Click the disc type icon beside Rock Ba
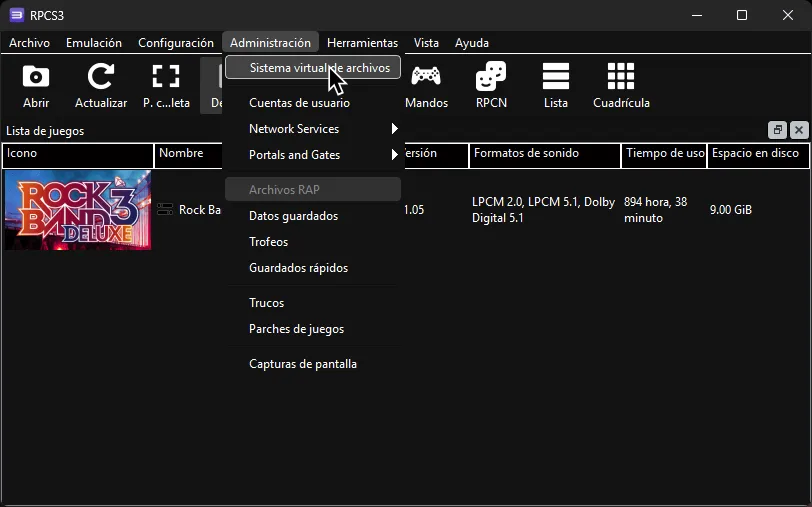Image resolution: width=812 pixels, height=507 pixels. (x=165, y=209)
